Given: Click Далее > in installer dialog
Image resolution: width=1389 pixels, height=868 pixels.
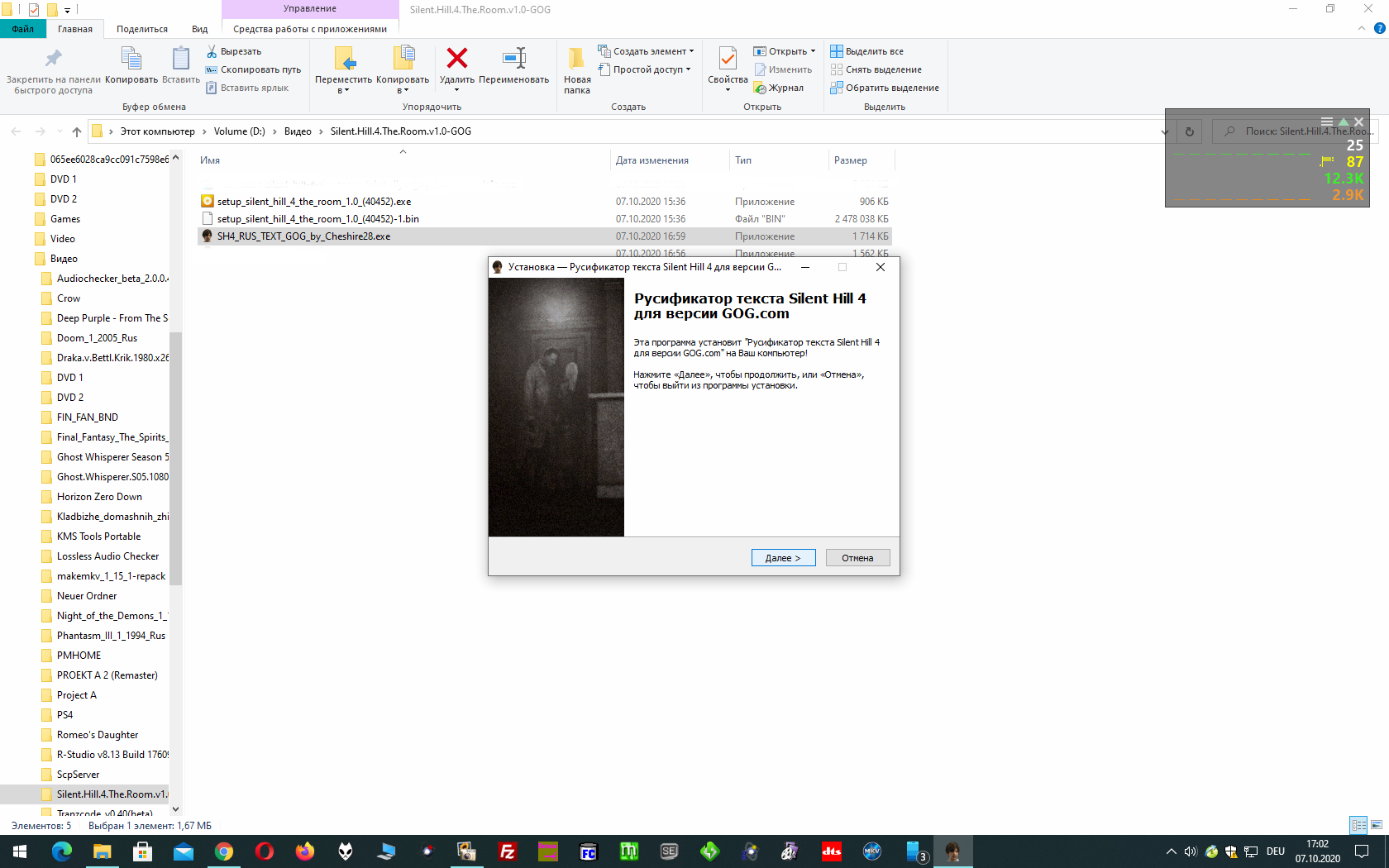Looking at the screenshot, I should click(783, 558).
